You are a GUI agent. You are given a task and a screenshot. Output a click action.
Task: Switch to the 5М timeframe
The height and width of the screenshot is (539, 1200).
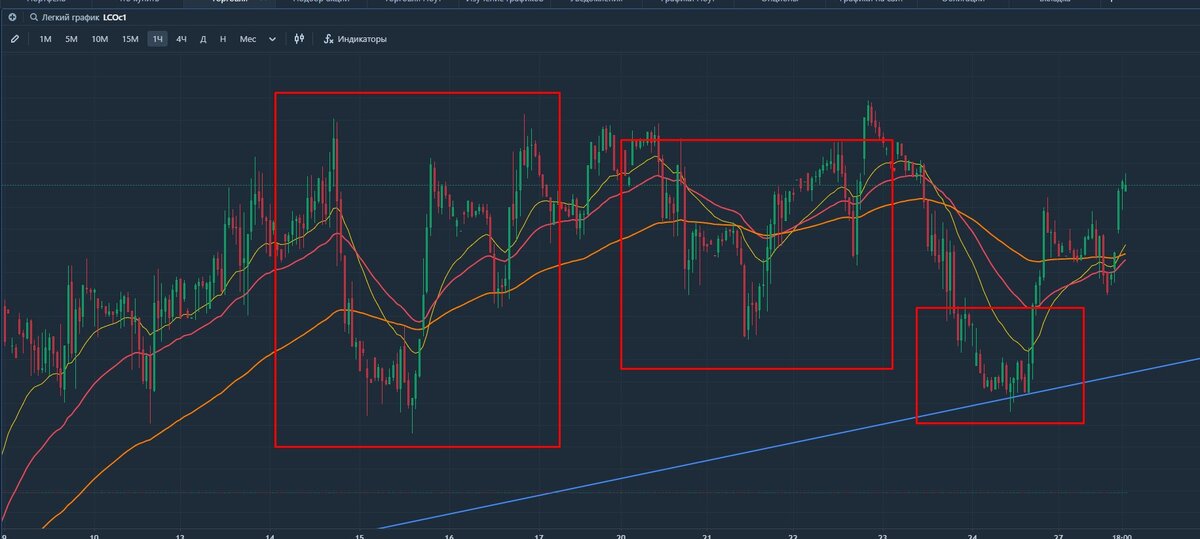click(x=71, y=39)
